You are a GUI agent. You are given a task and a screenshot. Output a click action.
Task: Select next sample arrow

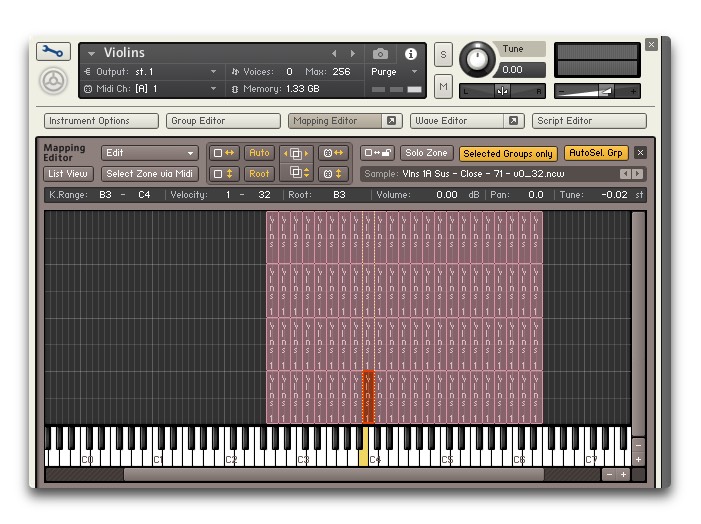(638, 174)
